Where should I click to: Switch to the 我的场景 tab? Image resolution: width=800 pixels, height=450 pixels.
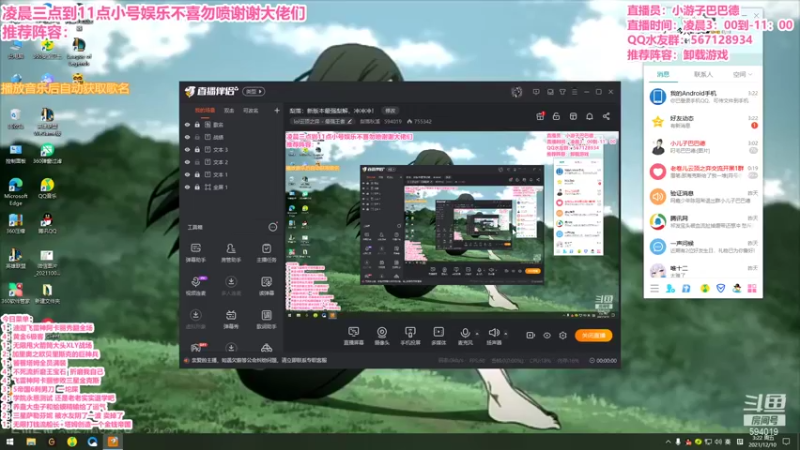pos(205,110)
